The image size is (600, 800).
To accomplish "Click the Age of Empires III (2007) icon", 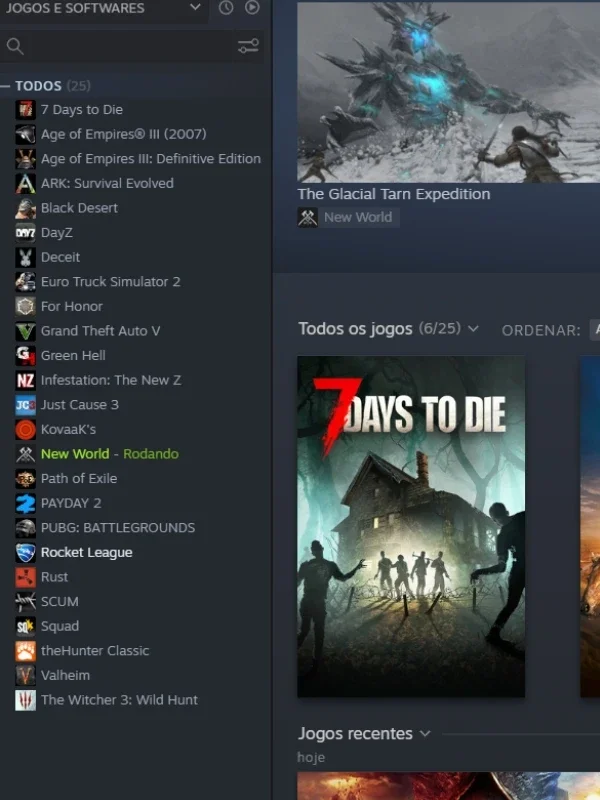I will click(25, 134).
